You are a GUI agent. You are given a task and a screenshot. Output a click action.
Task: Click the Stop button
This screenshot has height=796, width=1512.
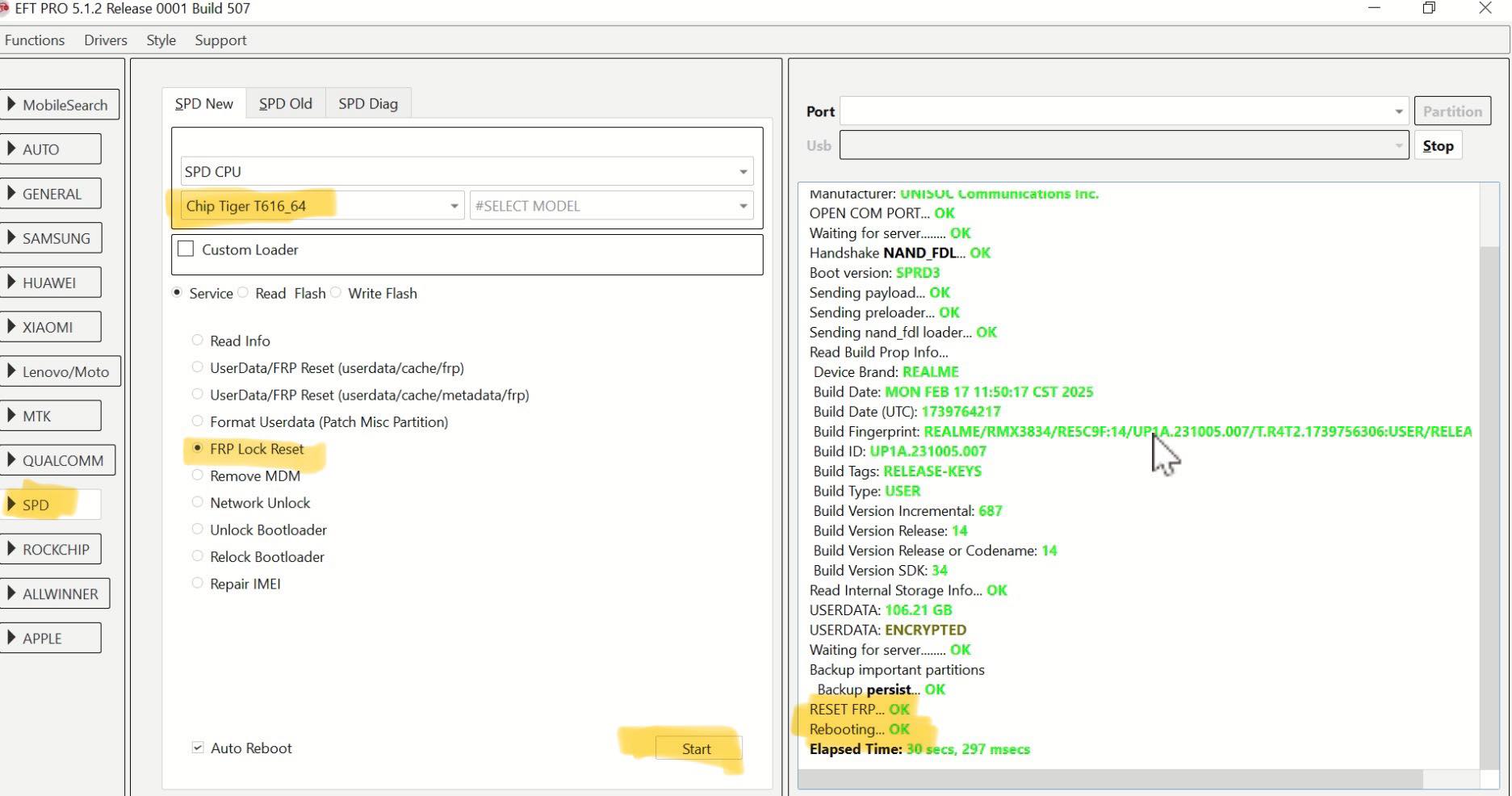click(1438, 146)
